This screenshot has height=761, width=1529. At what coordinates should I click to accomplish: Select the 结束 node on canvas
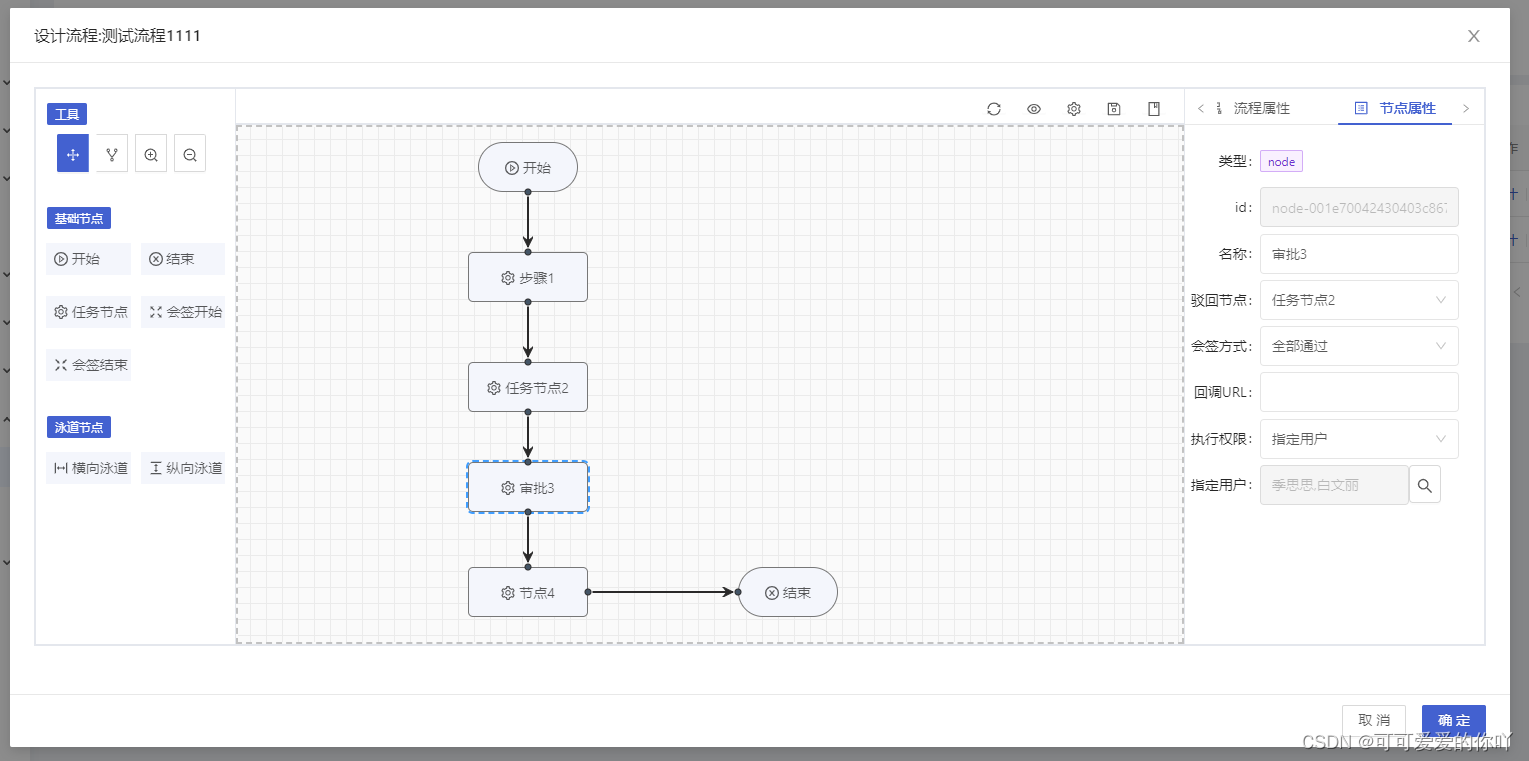pos(788,592)
